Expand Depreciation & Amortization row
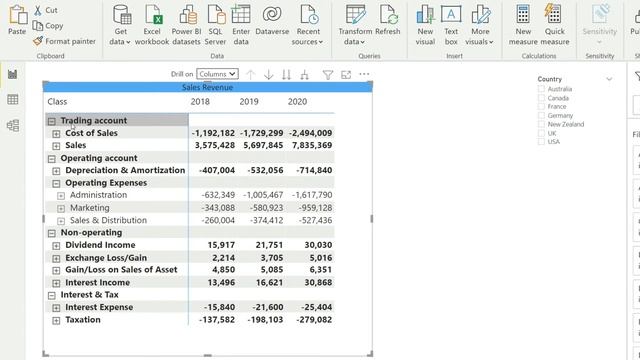Viewport: 640px width, 360px height. pos(56,171)
